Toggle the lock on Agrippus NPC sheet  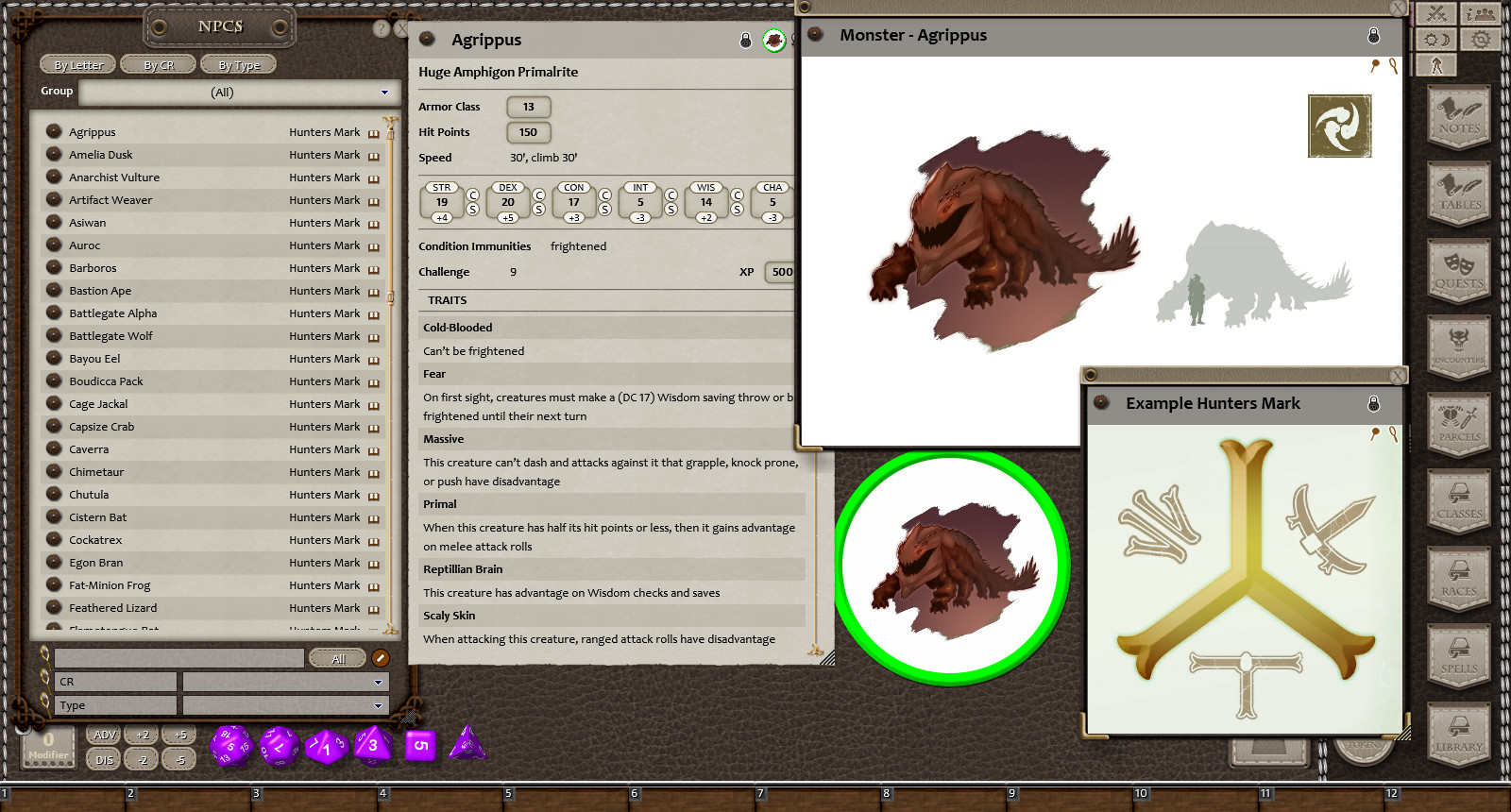[x=745, y=40]
